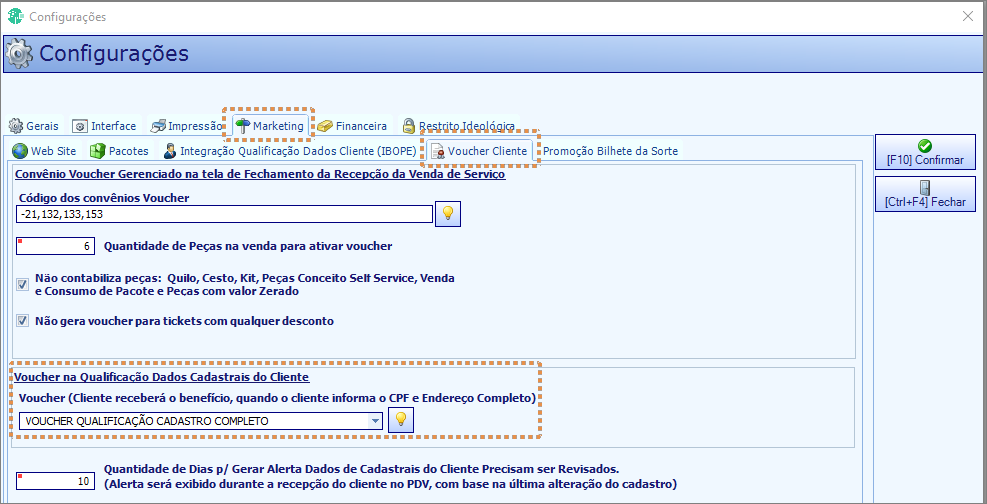
Task: Click the Quantidade de Peças field
Action: tap(55, 246)
